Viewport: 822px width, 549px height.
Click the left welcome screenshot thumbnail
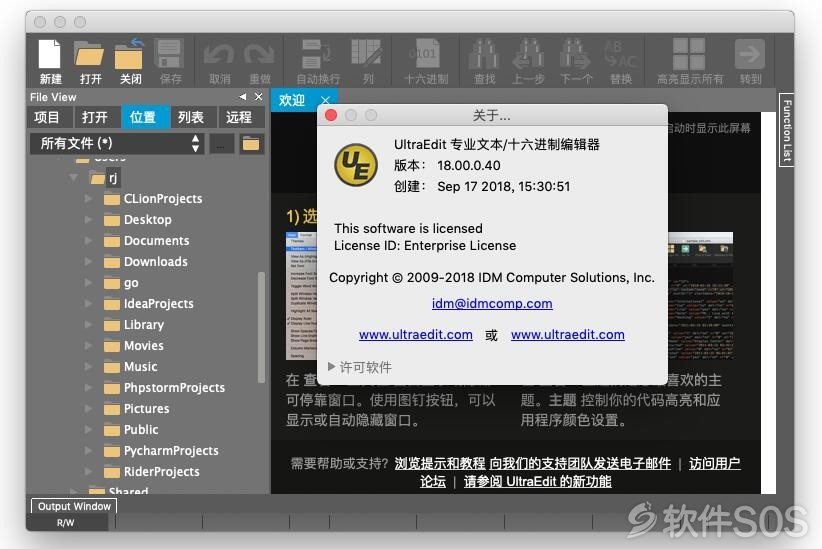tap(301, 296)
